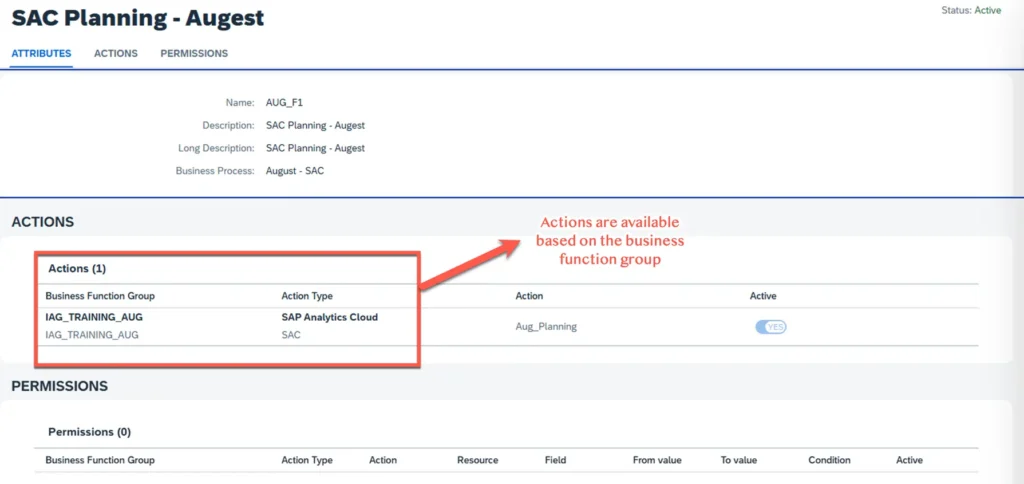
Task: Click the SAP Analytics Cloud action type cell
Action: pos(330,317)
